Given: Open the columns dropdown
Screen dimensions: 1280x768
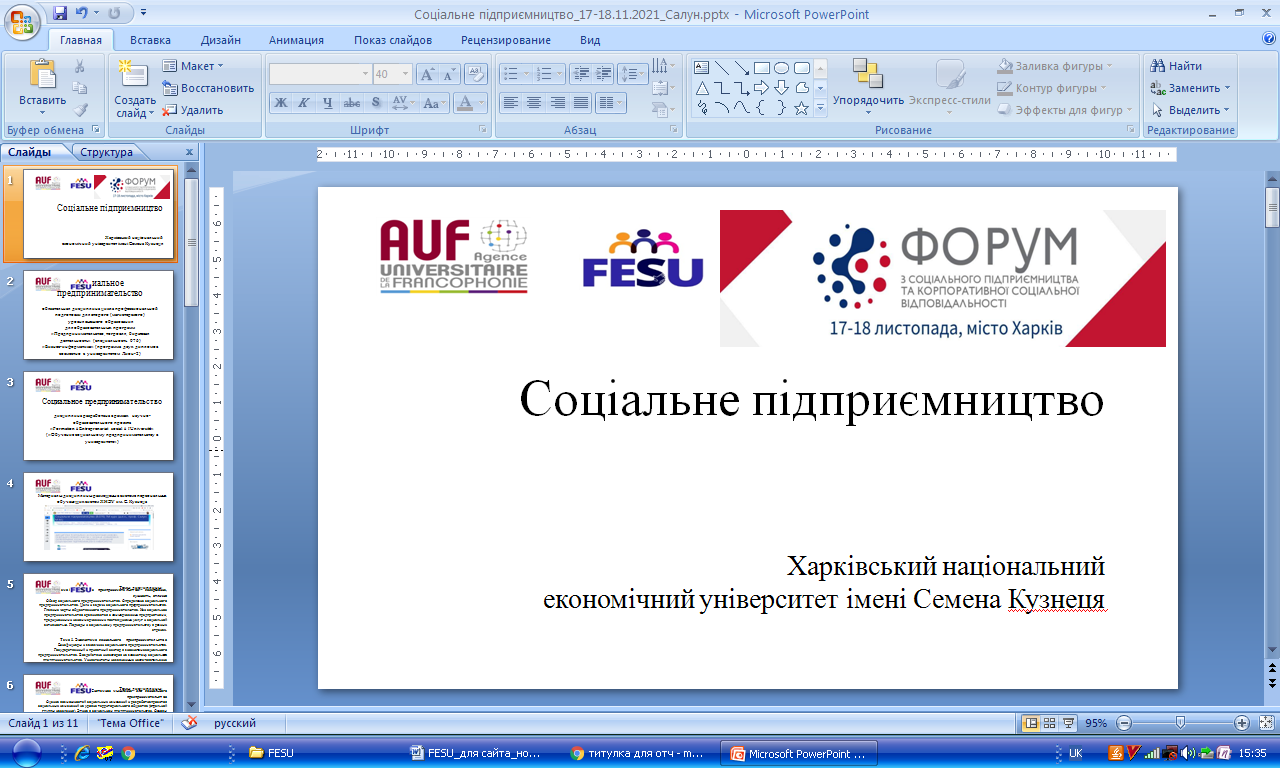Looking at the screenshot, I should 610,103.
